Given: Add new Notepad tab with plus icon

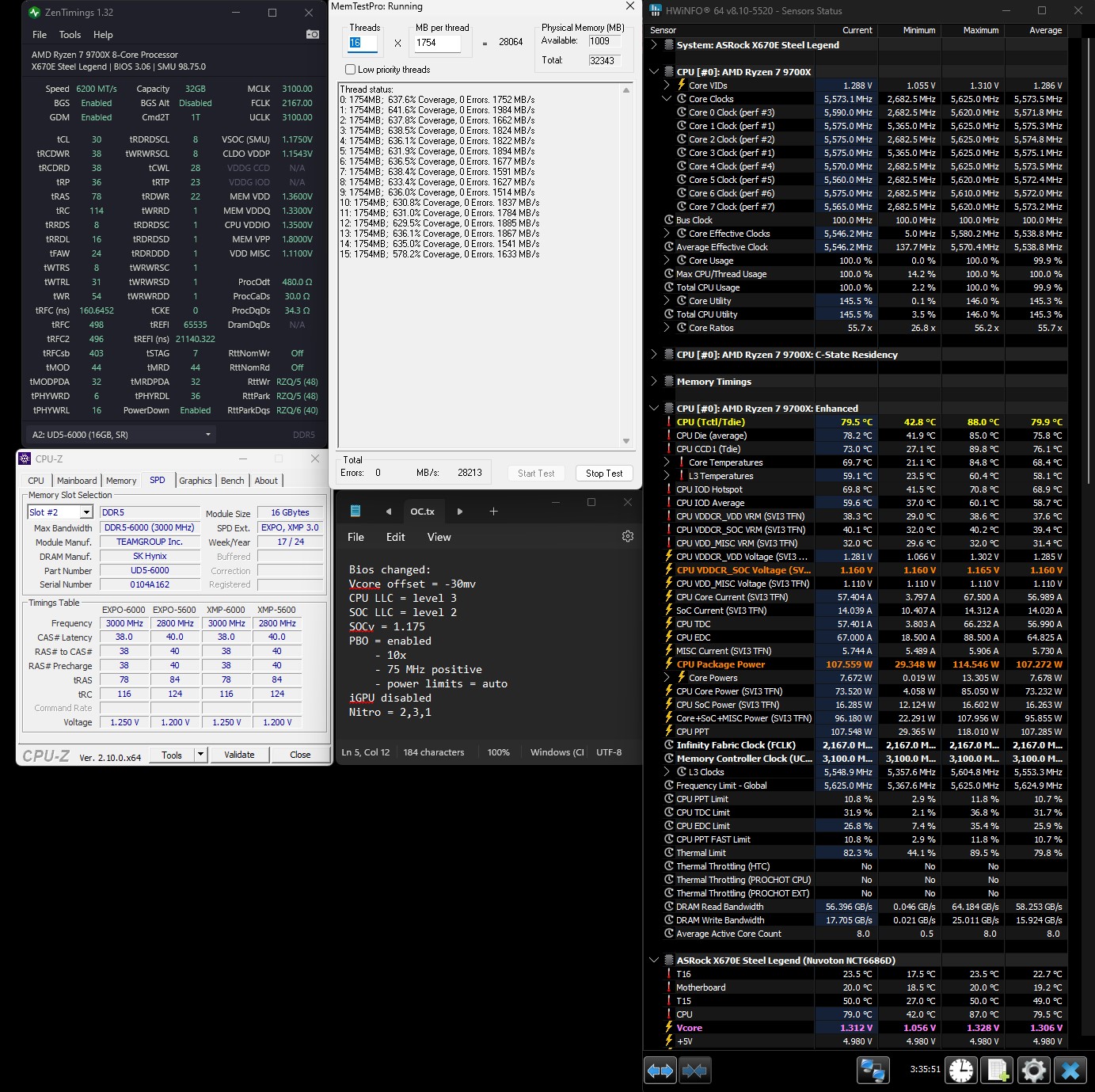Looking at the screenshot, I should (x=493, y=512).
